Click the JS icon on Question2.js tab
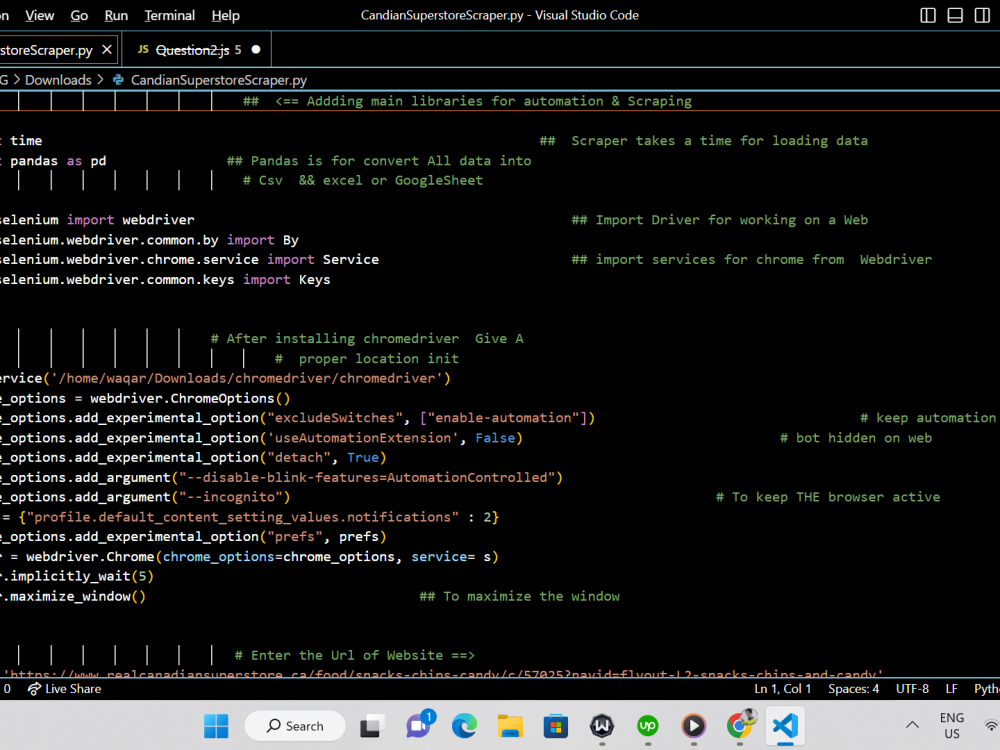1000x750 pixels. pyautogui.click(x=143, y=49)
